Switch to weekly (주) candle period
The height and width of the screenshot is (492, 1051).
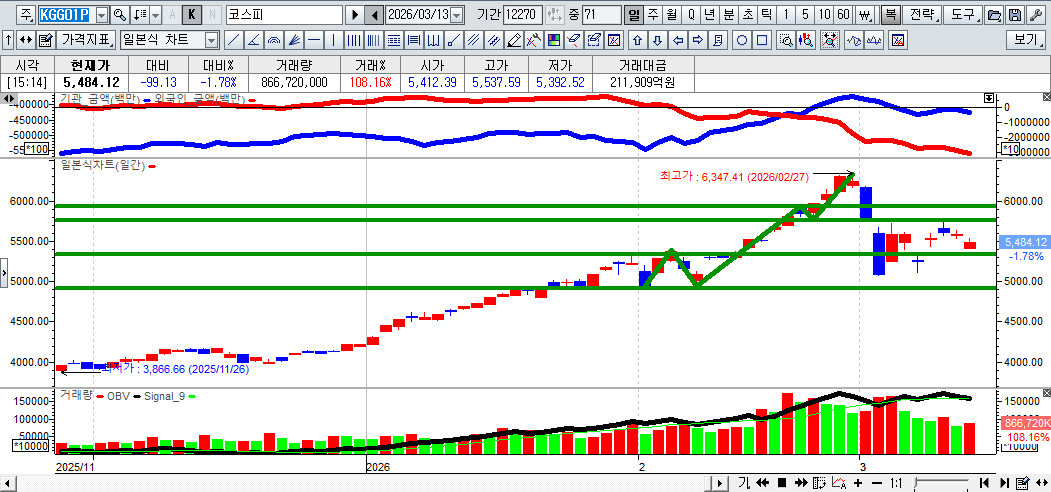coord(653,15)
